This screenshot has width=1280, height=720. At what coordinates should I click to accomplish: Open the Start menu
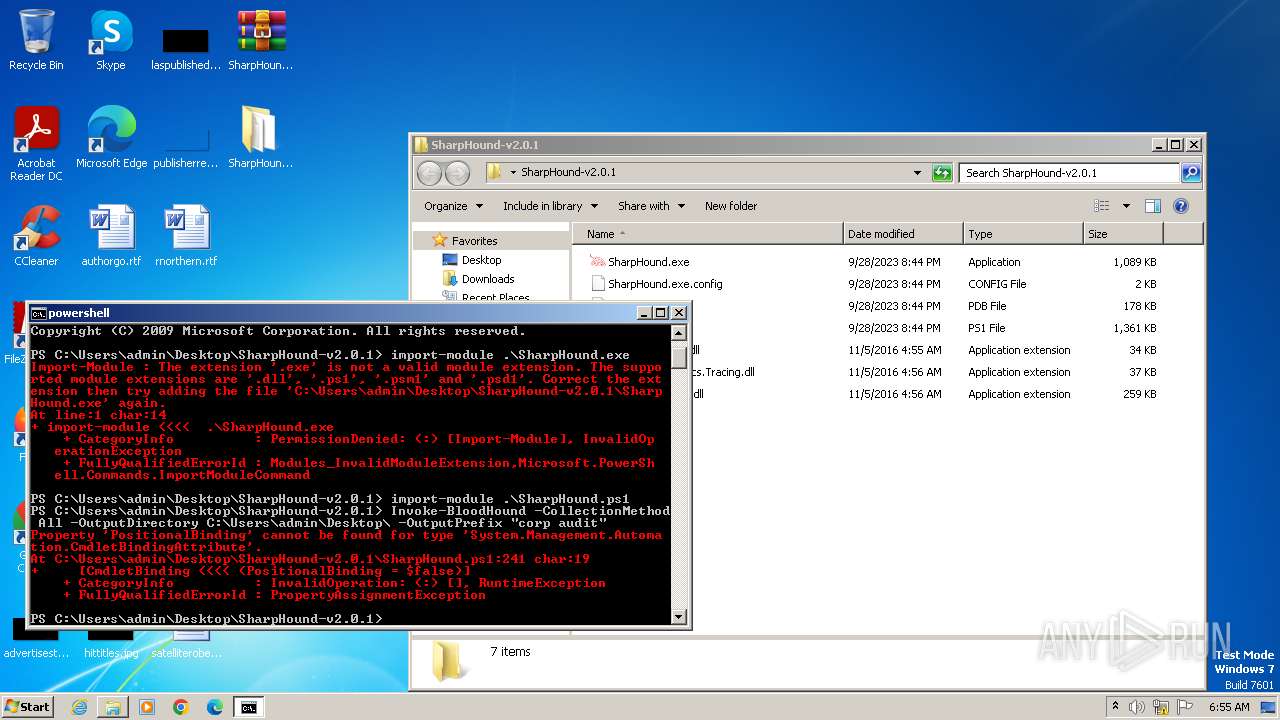pyautogui.click(x=28, y=707)
